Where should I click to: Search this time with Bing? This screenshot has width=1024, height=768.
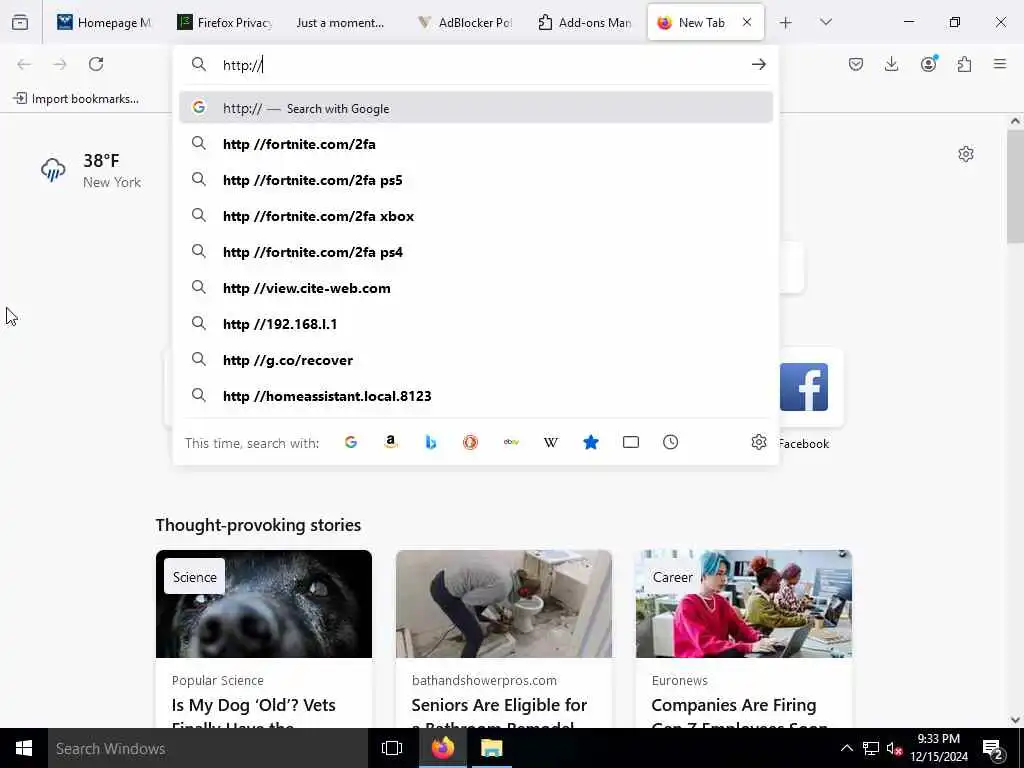[x=430, y=442]
